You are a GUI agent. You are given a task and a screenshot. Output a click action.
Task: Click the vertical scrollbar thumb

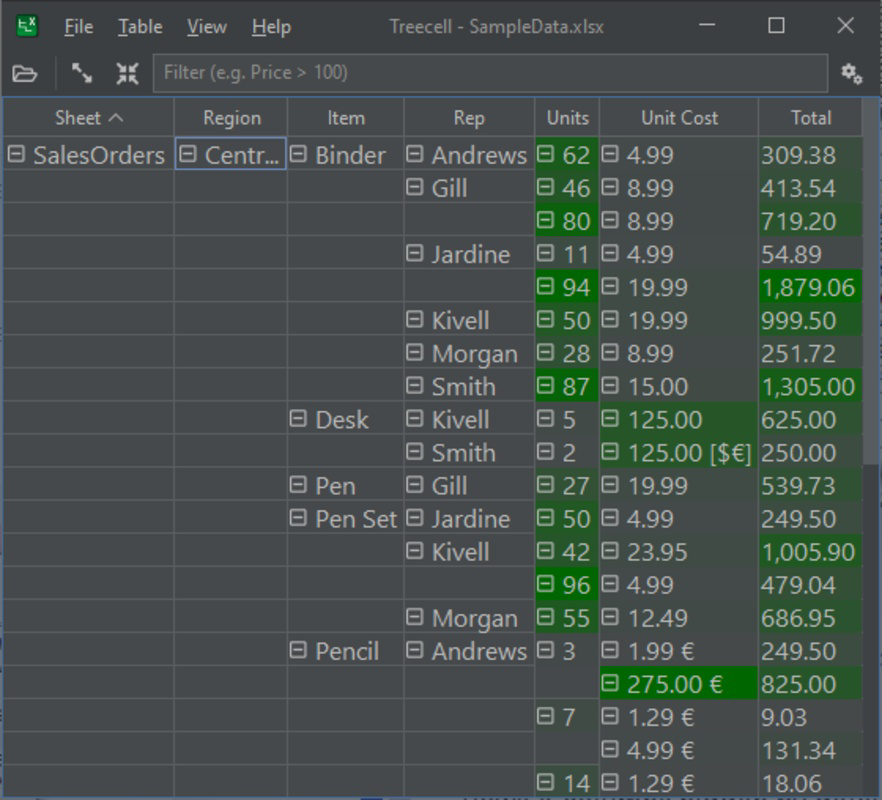click(x=871, y=281)
